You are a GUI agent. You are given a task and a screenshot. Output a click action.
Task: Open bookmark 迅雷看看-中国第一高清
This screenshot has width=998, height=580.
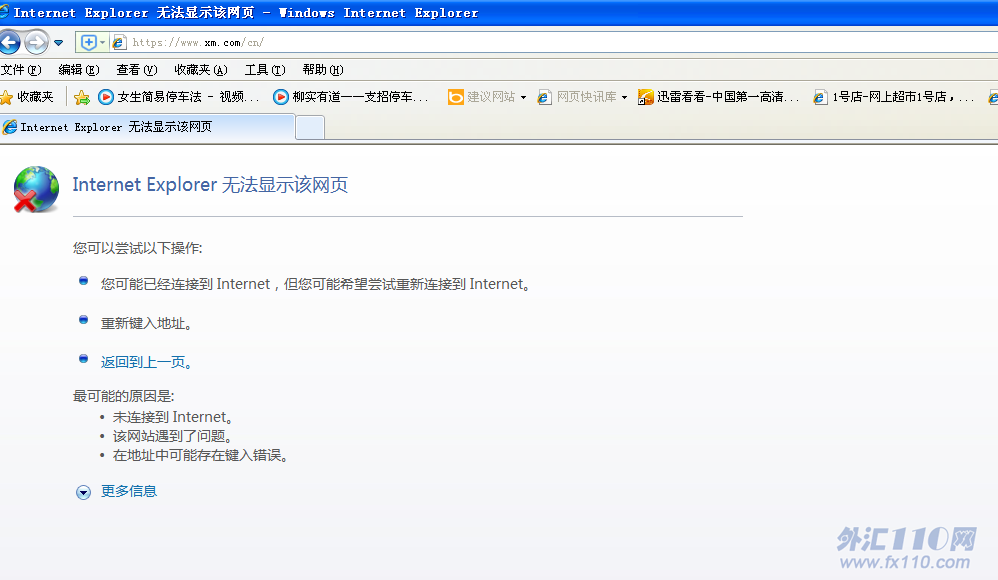coord(718,97)
